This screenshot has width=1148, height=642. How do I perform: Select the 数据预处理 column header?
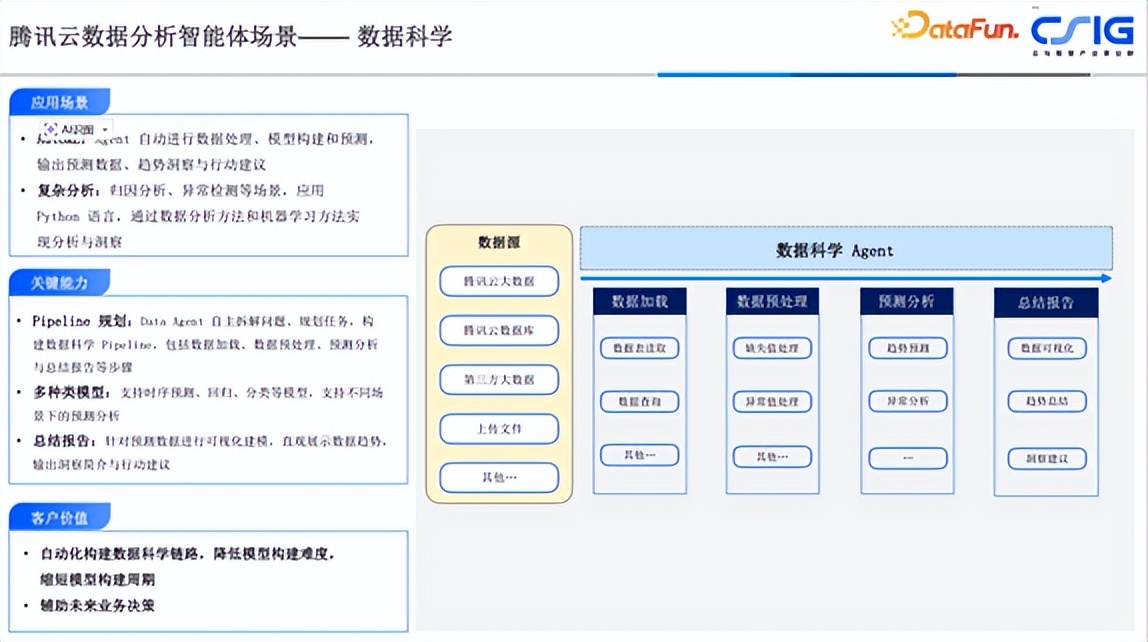click(772, 301)
